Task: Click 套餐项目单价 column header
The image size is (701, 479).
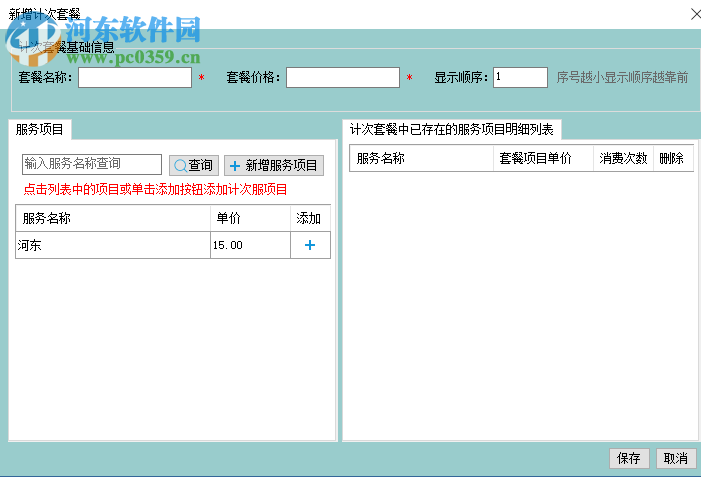Action: pyautogui.click(x=543, y=158)
